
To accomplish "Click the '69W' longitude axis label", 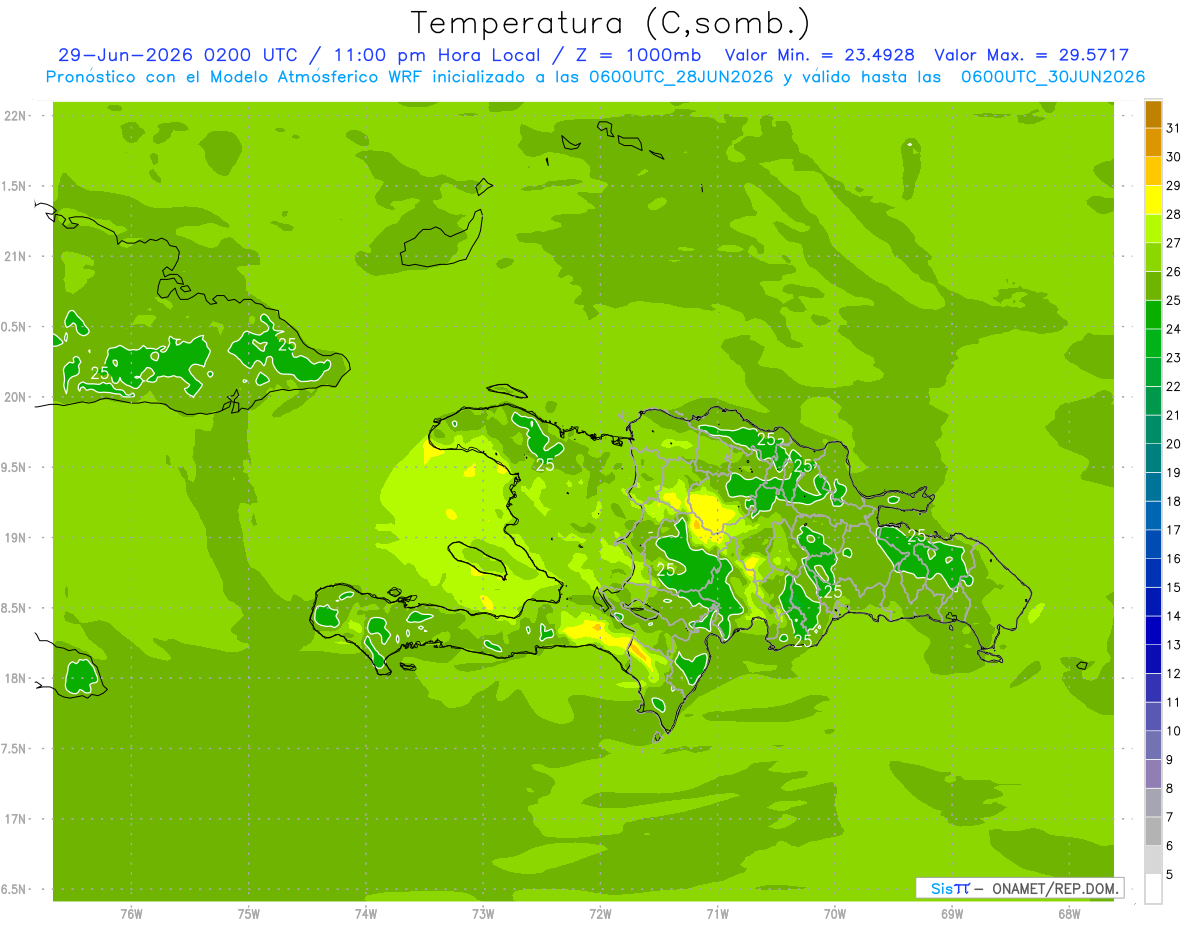I will [x=952, y=914].
